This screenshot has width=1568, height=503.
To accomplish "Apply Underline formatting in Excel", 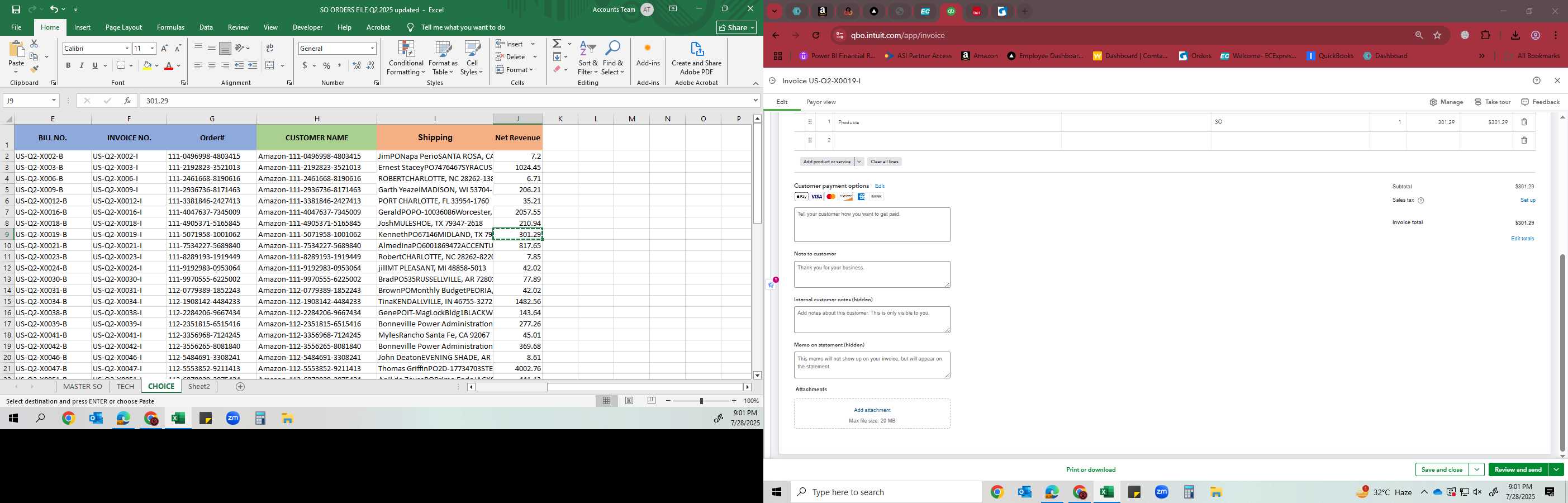I will pyautogui.click(x=95, y=66).
